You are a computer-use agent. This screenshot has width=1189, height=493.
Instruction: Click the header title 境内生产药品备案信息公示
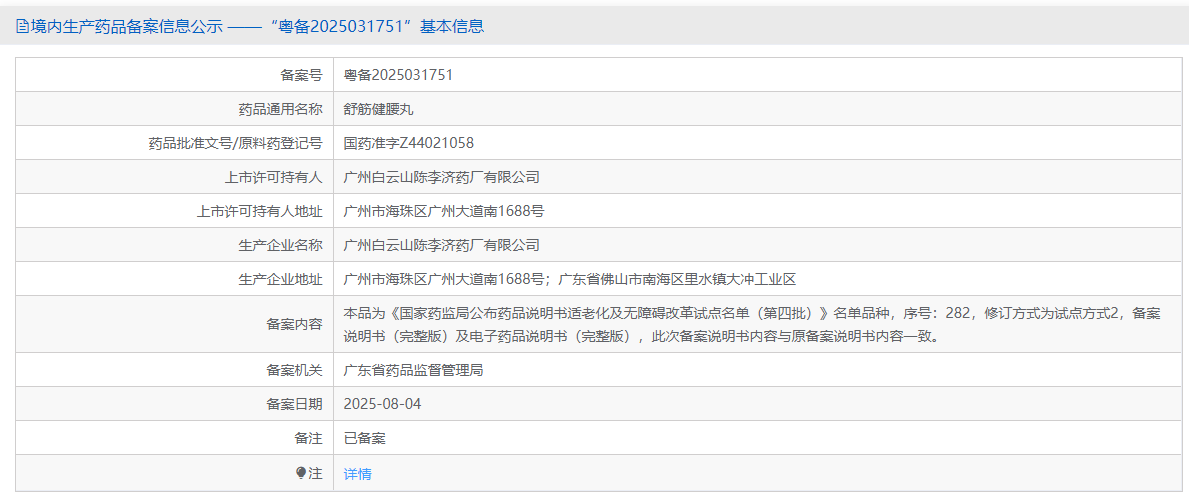[x=127, y=27]
